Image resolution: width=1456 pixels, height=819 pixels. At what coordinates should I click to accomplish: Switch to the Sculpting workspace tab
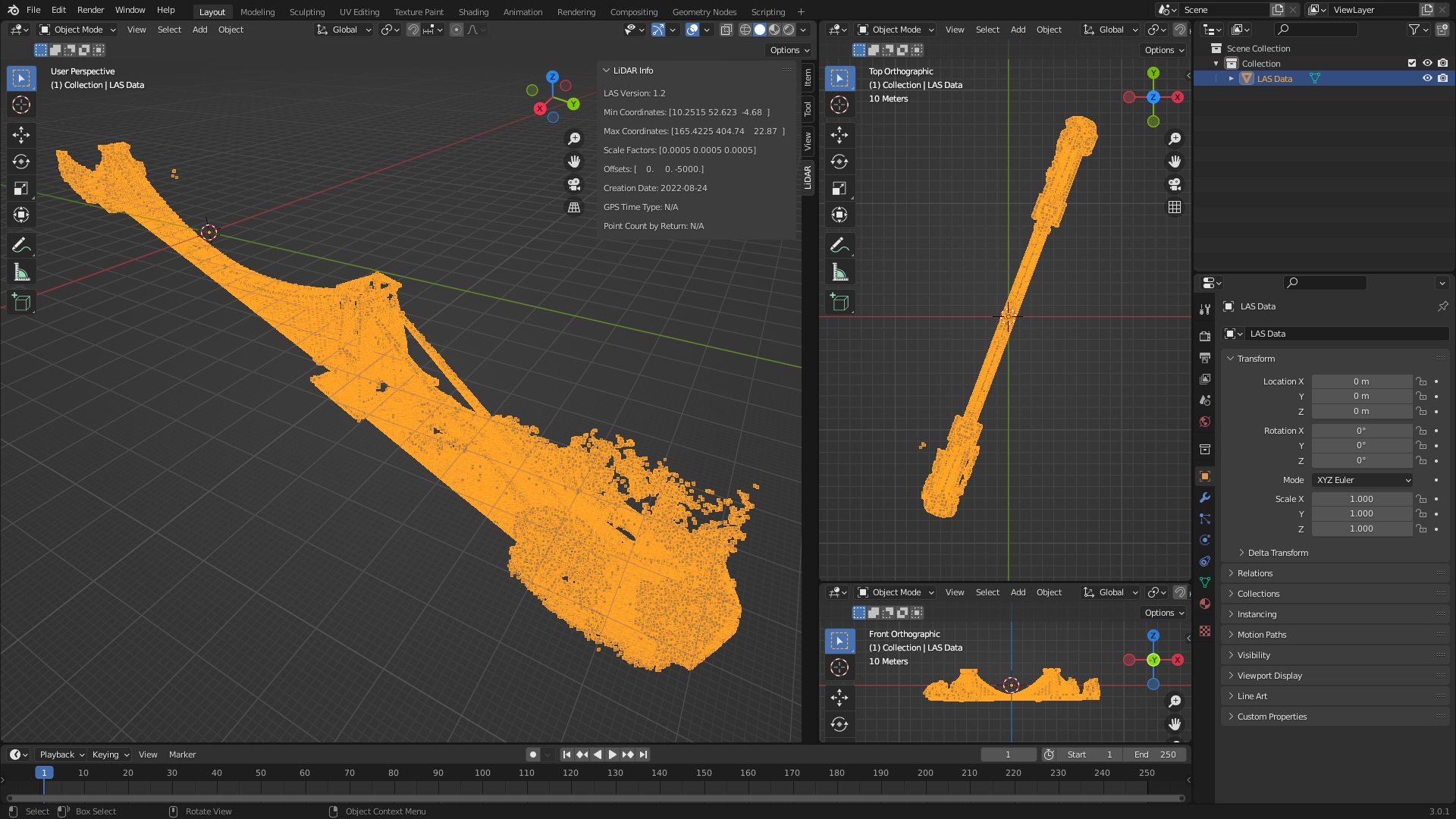click(x=306, y=11)
